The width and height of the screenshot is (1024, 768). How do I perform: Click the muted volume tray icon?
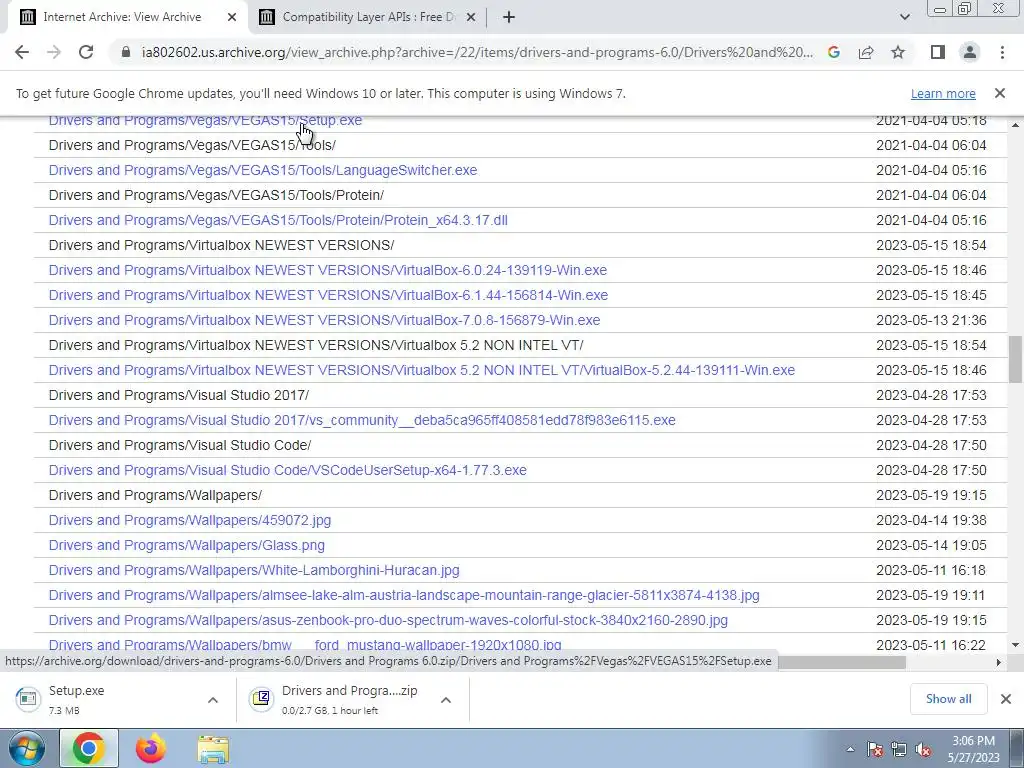(923, 750)
